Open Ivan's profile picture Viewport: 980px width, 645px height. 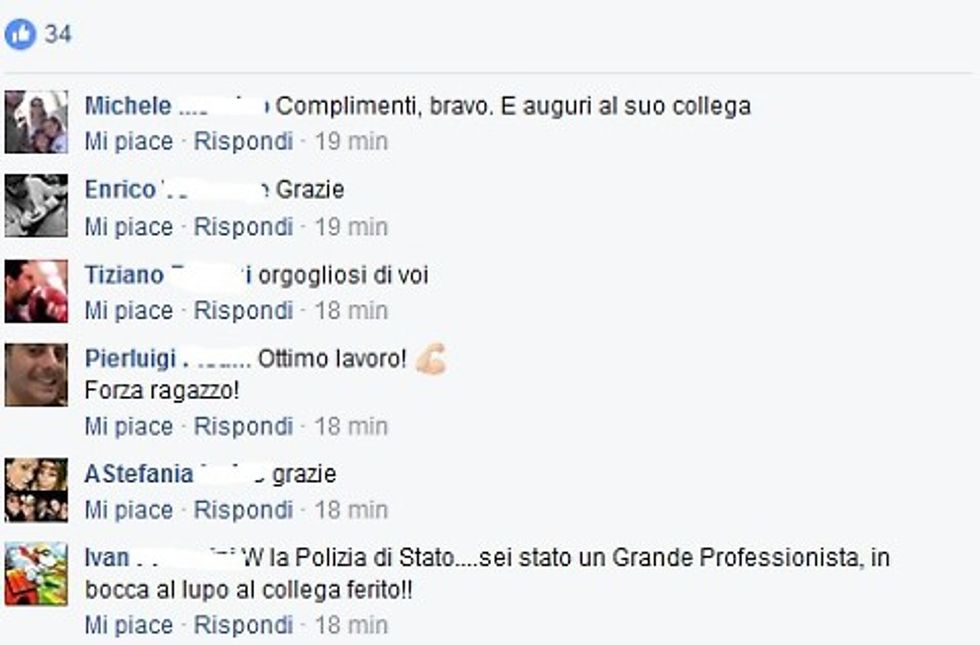click(x=36, y=574)
